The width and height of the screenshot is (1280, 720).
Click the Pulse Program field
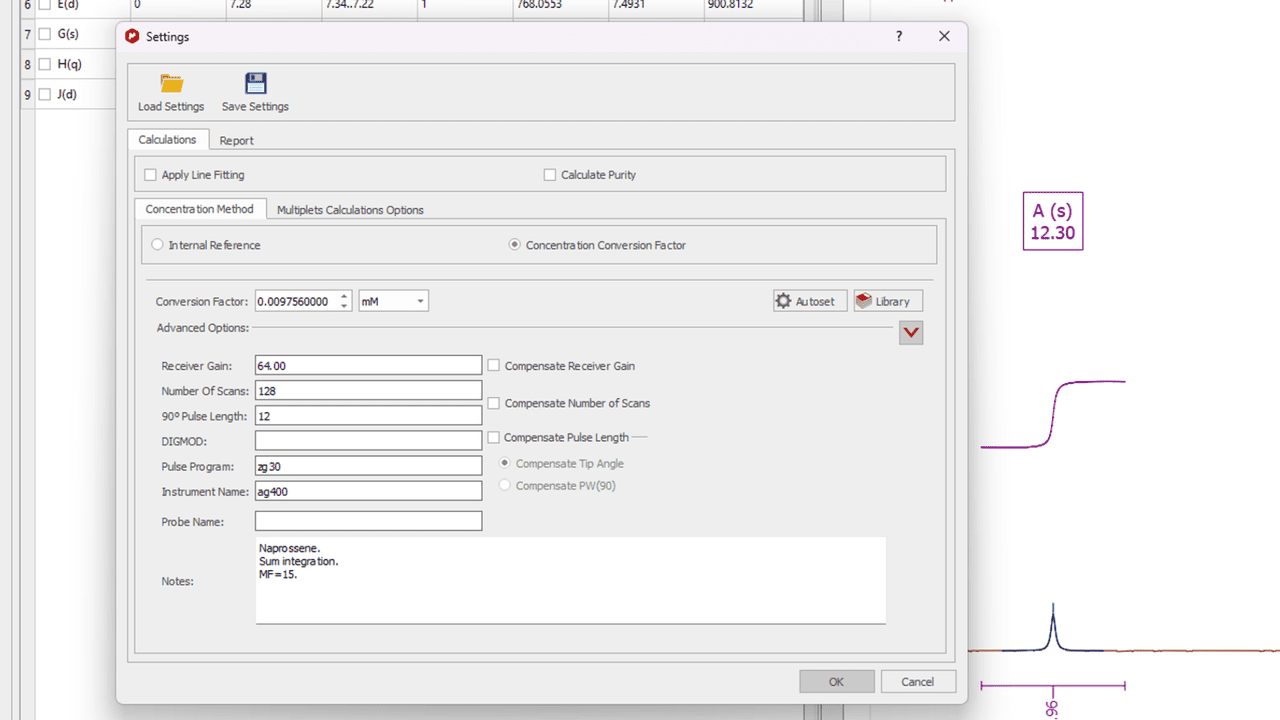(368, 466)
